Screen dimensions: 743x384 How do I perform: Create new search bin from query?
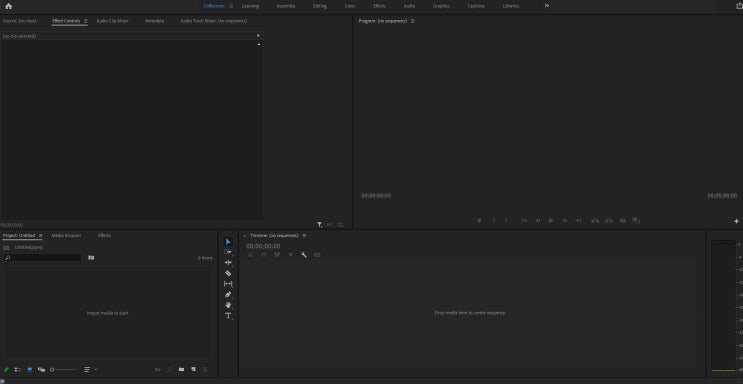(91, 257)
